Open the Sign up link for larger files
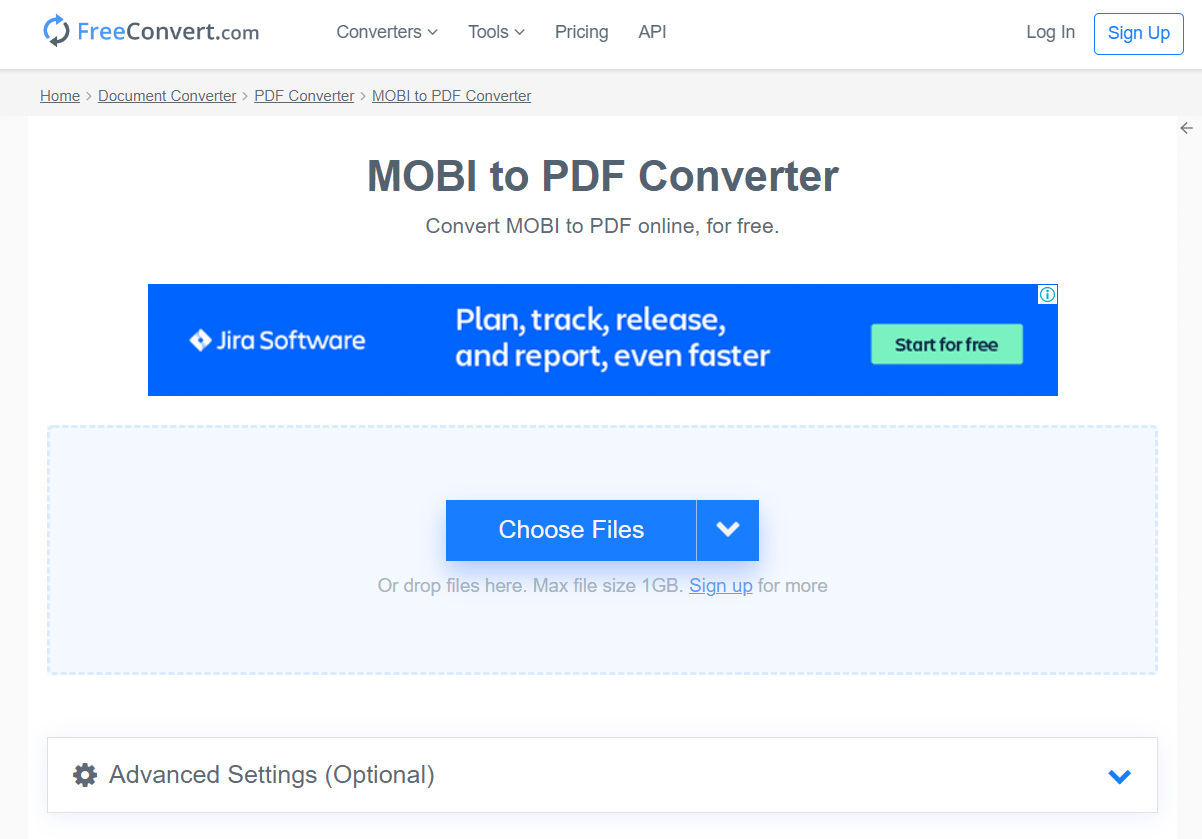The height and width of the screenshot is (839, 1202). pos(721,585)
